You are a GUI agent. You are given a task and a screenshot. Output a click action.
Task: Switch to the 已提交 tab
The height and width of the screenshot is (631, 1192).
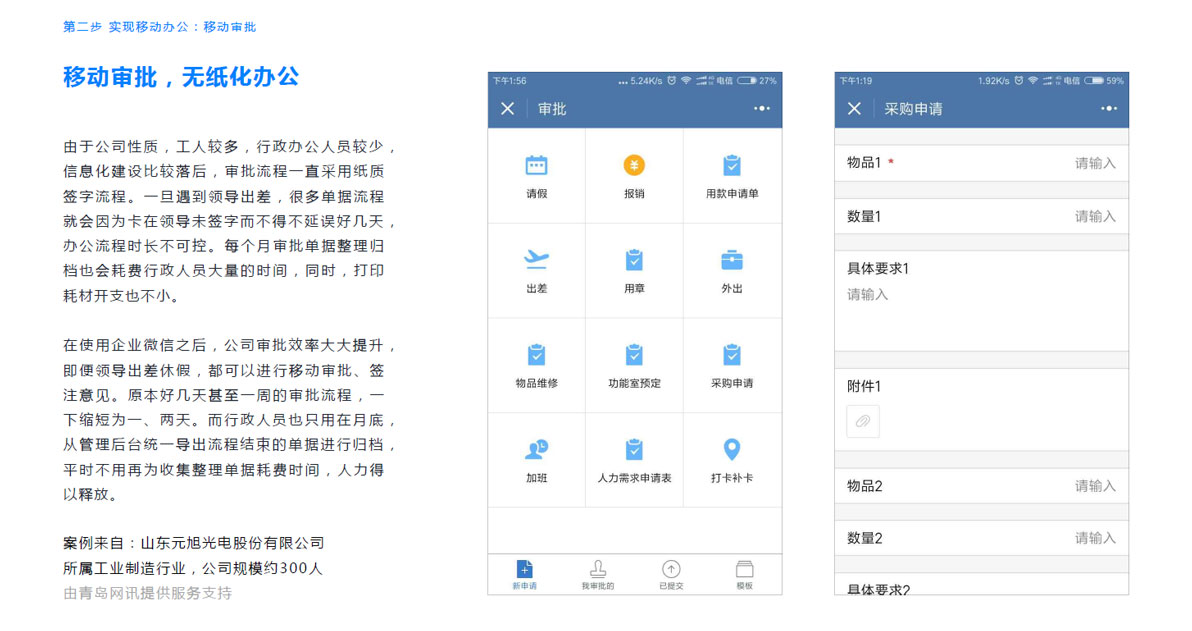[x=670, y=575]
